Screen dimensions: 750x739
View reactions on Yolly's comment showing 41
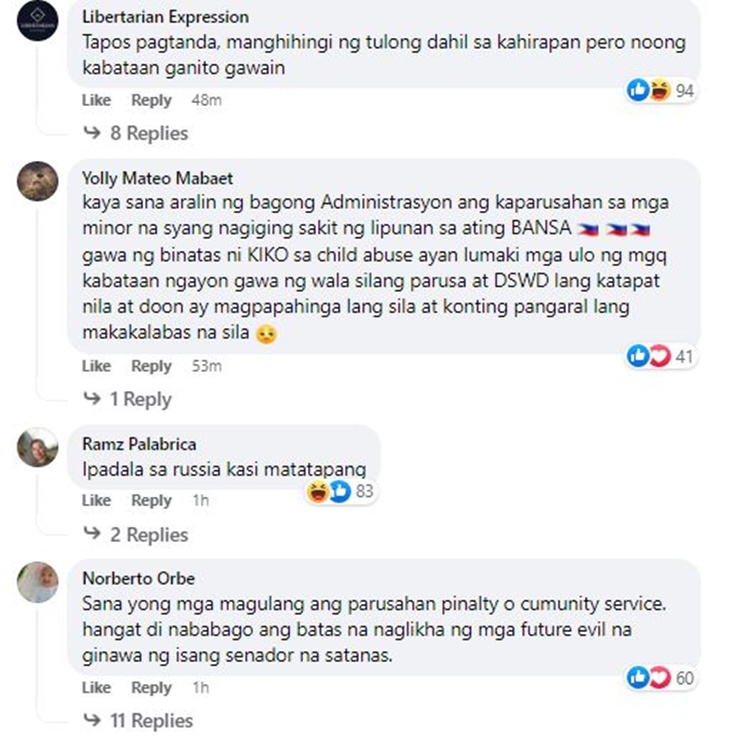pos(662,356)
